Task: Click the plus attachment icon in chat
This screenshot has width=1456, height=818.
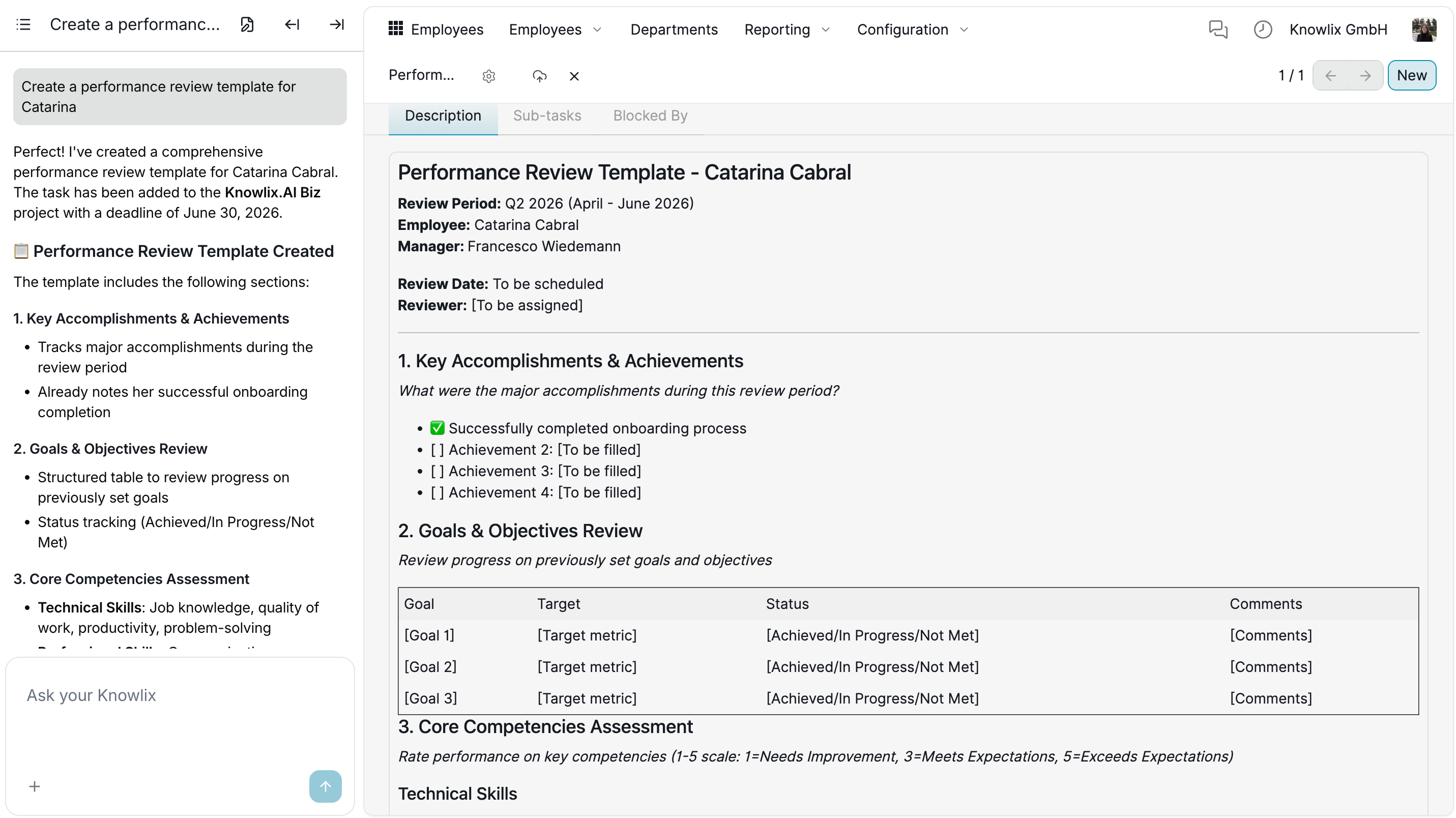Action: coord(35,786)
